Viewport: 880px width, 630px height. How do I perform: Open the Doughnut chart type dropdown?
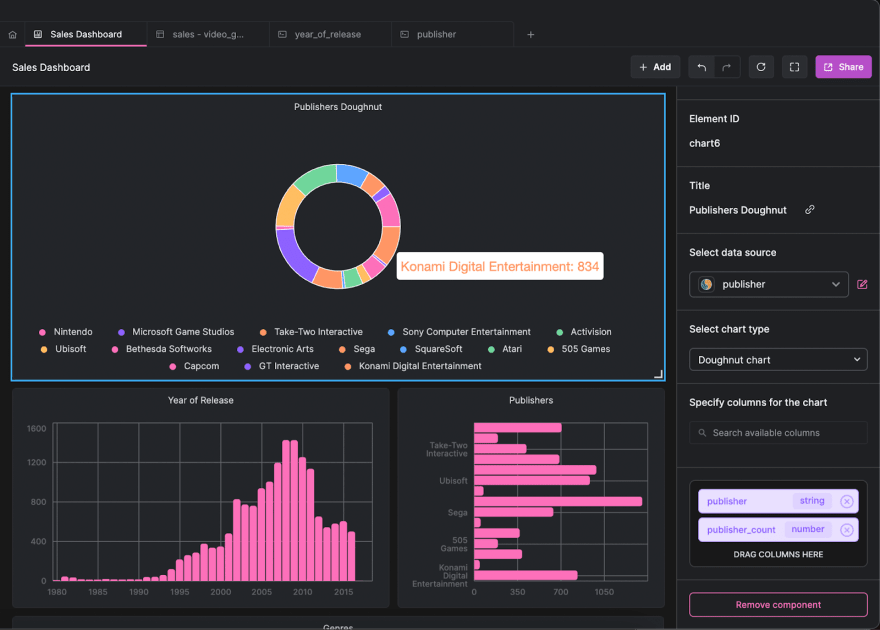coord(778,360)
